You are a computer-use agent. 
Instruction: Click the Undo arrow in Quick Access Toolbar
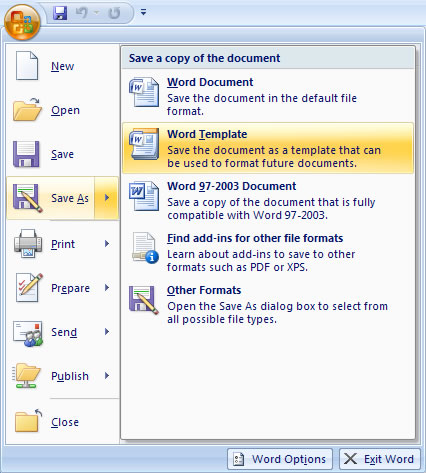click(81, 13)
